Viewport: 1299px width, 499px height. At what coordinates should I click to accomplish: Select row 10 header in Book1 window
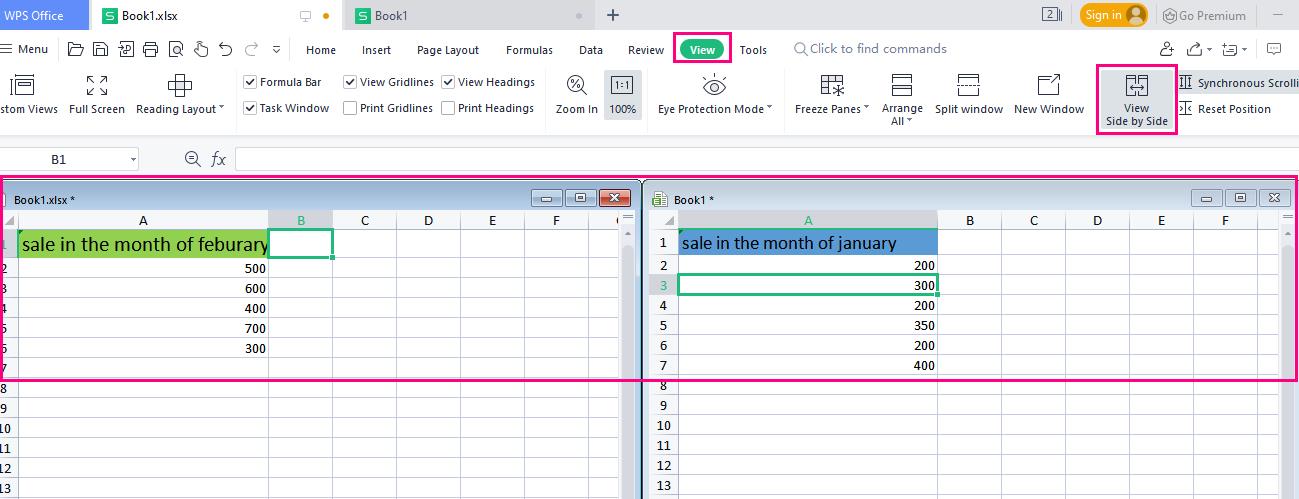coord(664,425)
